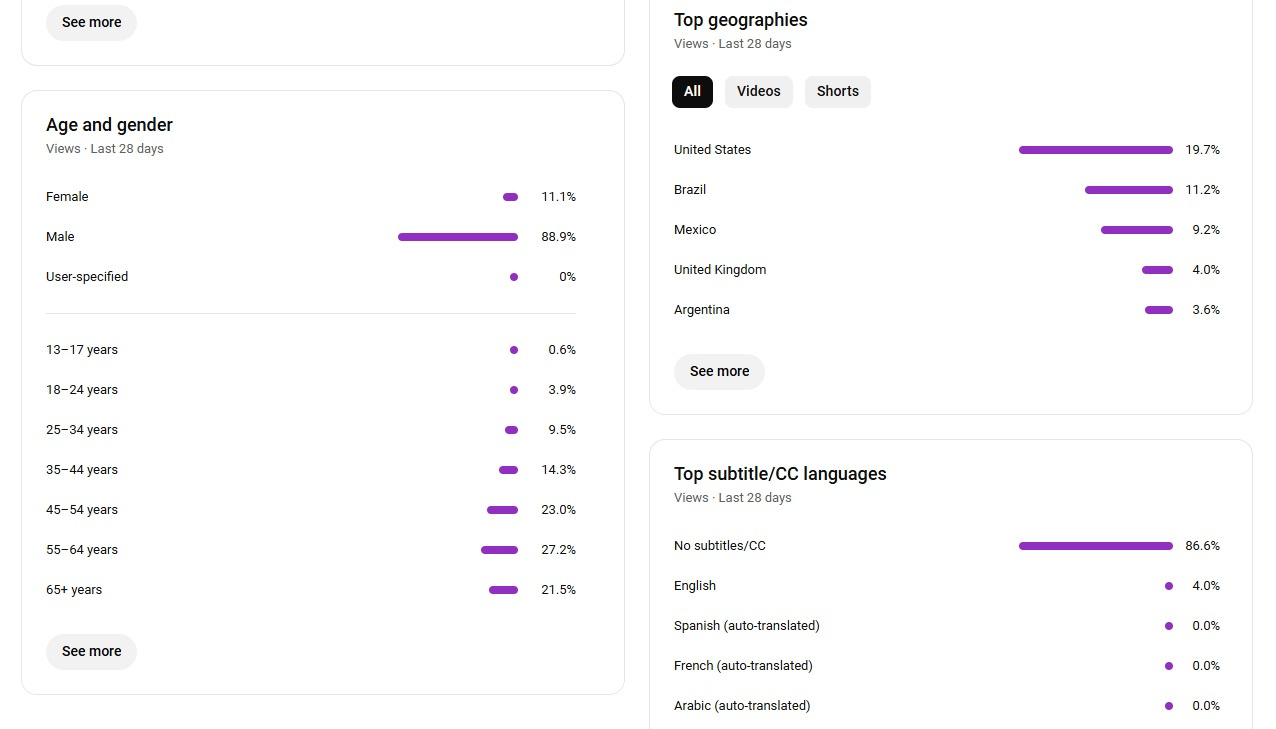
Task: Click the User-specified dot indicator
Action: [514, 277]
